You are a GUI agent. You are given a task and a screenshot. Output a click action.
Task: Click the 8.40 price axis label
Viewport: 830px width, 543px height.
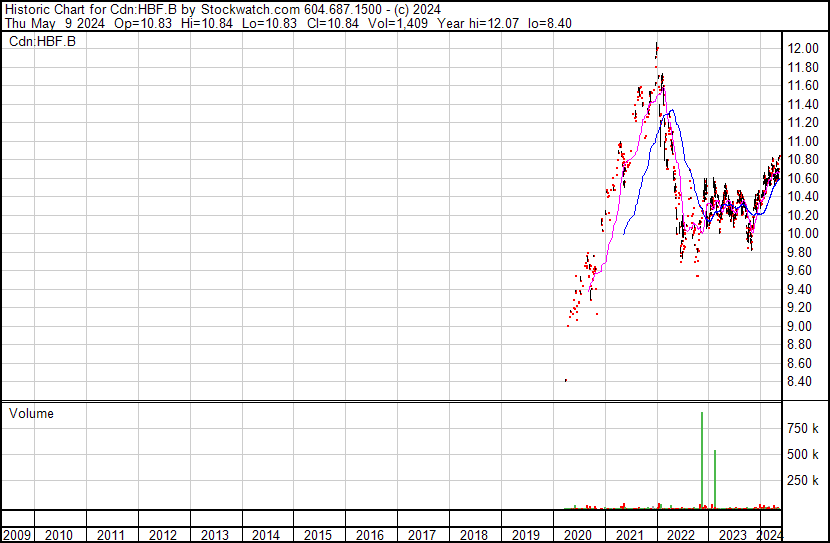(x=804, y=382)
